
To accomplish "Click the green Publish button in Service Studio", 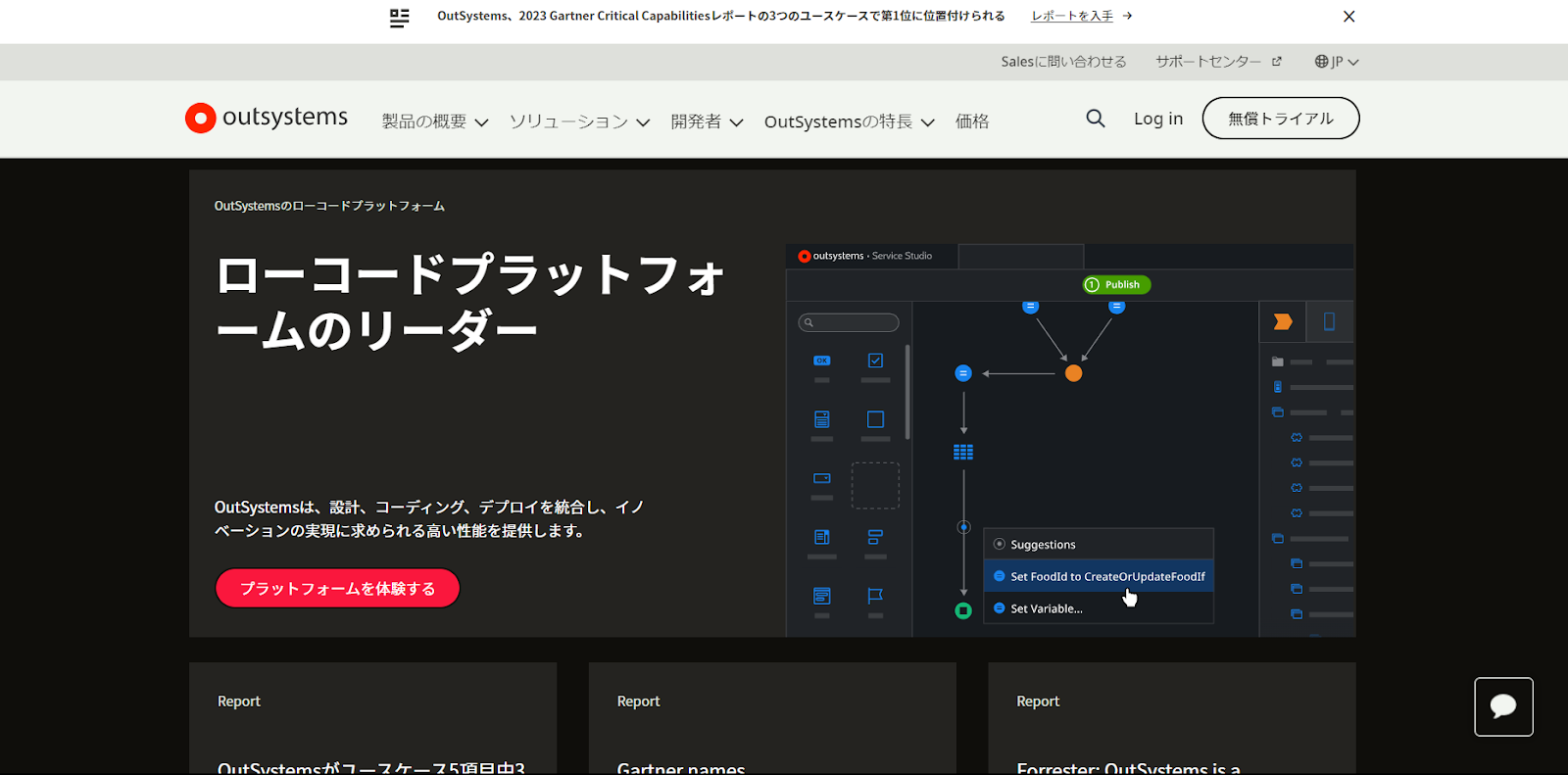I will tap(1116, 285).
